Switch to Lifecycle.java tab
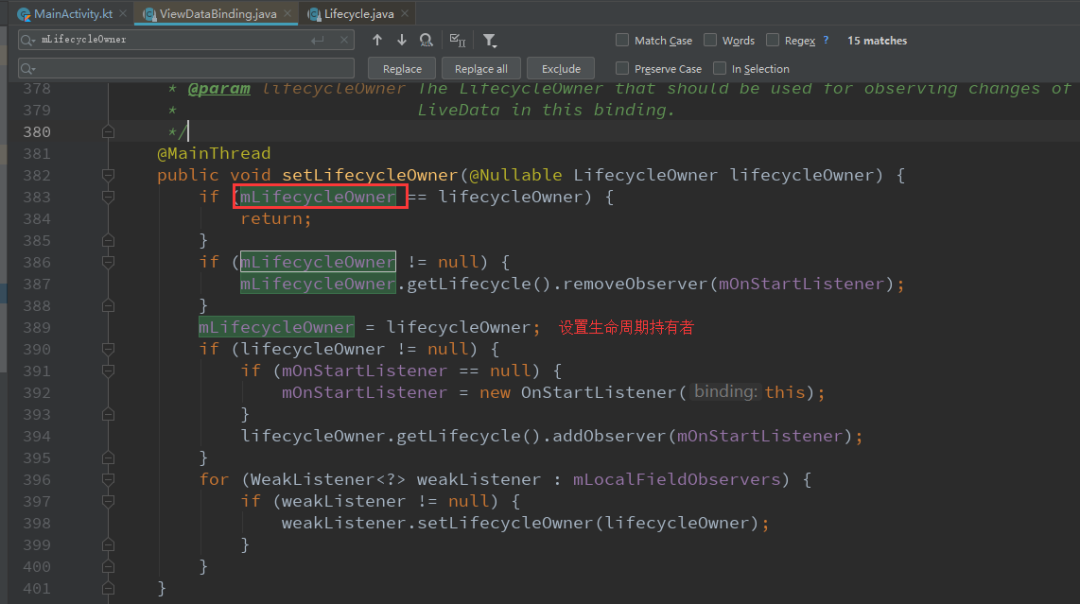This screenshot has width=1080, height=604. pos(357,14)
